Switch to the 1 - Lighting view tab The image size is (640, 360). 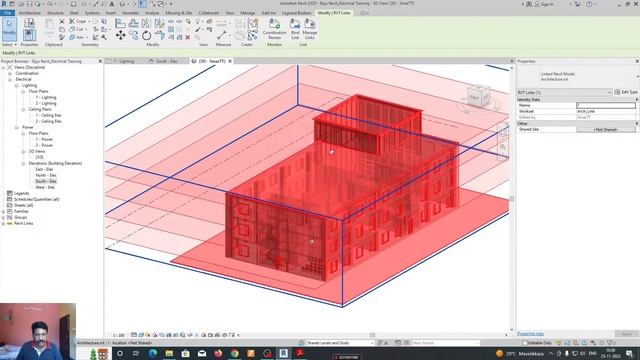(124, 61)
